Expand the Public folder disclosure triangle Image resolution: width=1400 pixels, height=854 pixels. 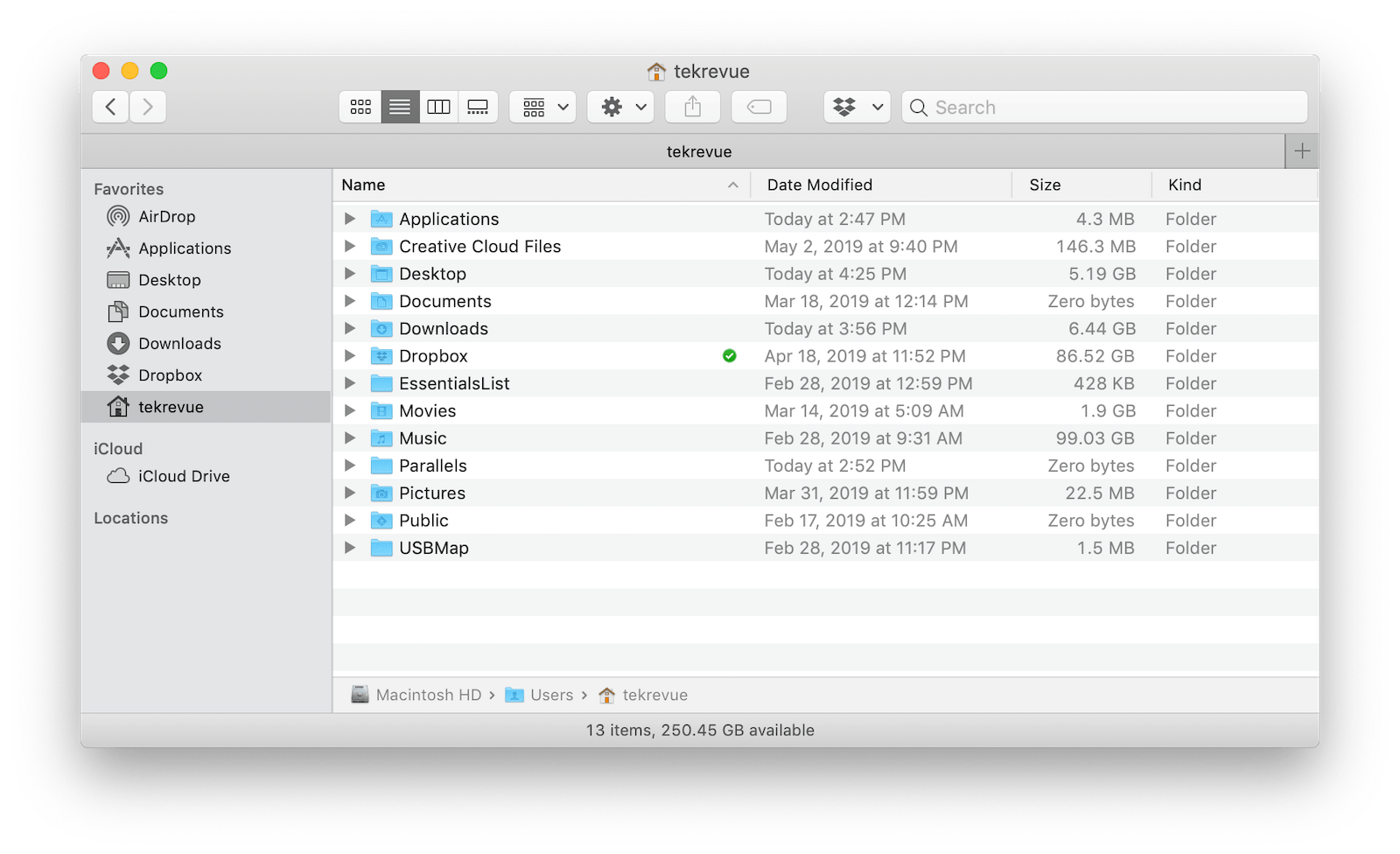pyautogui.click(x=350, y=521)
